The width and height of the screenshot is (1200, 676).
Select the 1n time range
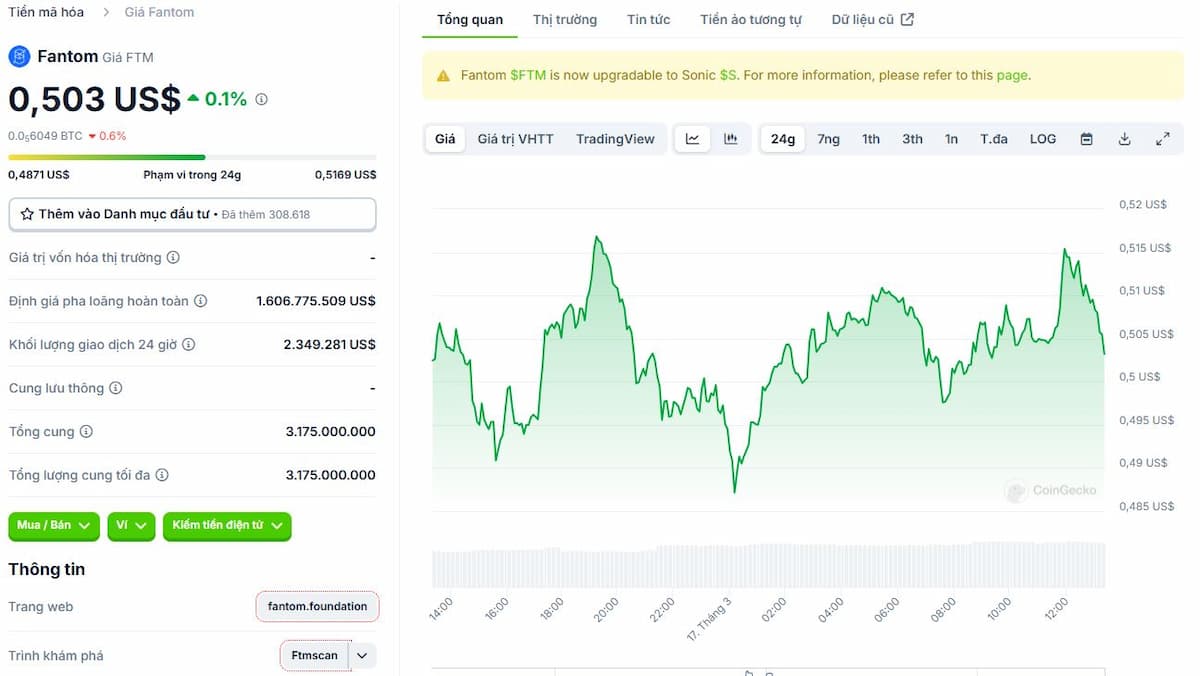click(951, 139)
